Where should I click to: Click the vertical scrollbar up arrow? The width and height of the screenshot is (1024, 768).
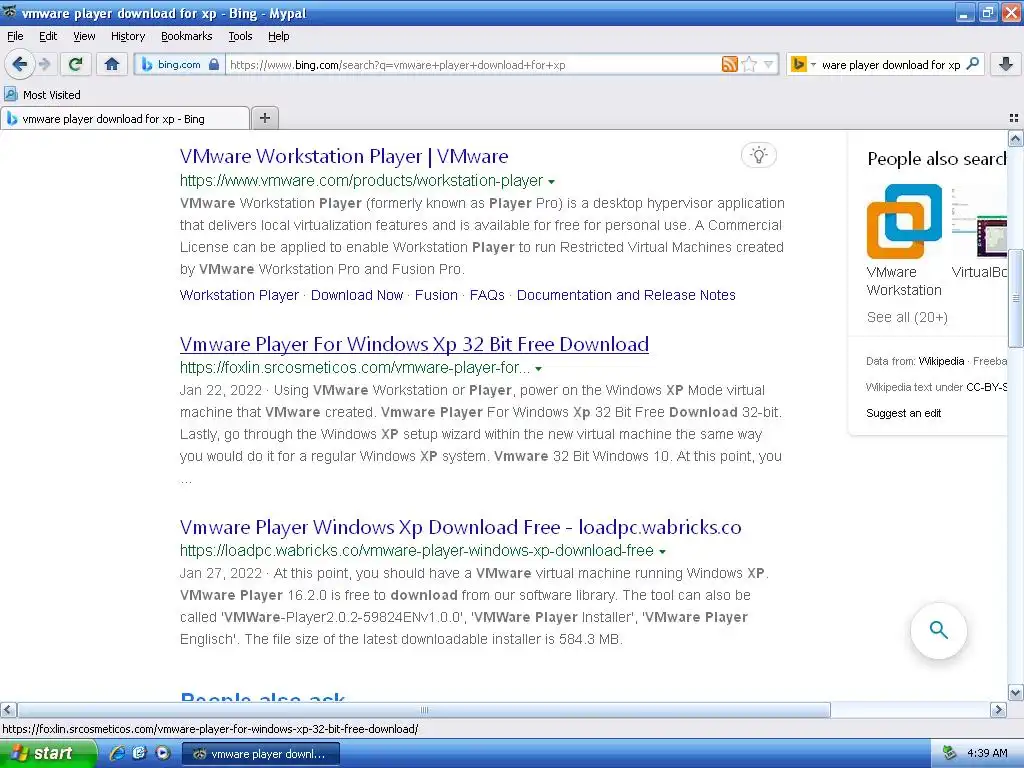(x=1015, y=138)
